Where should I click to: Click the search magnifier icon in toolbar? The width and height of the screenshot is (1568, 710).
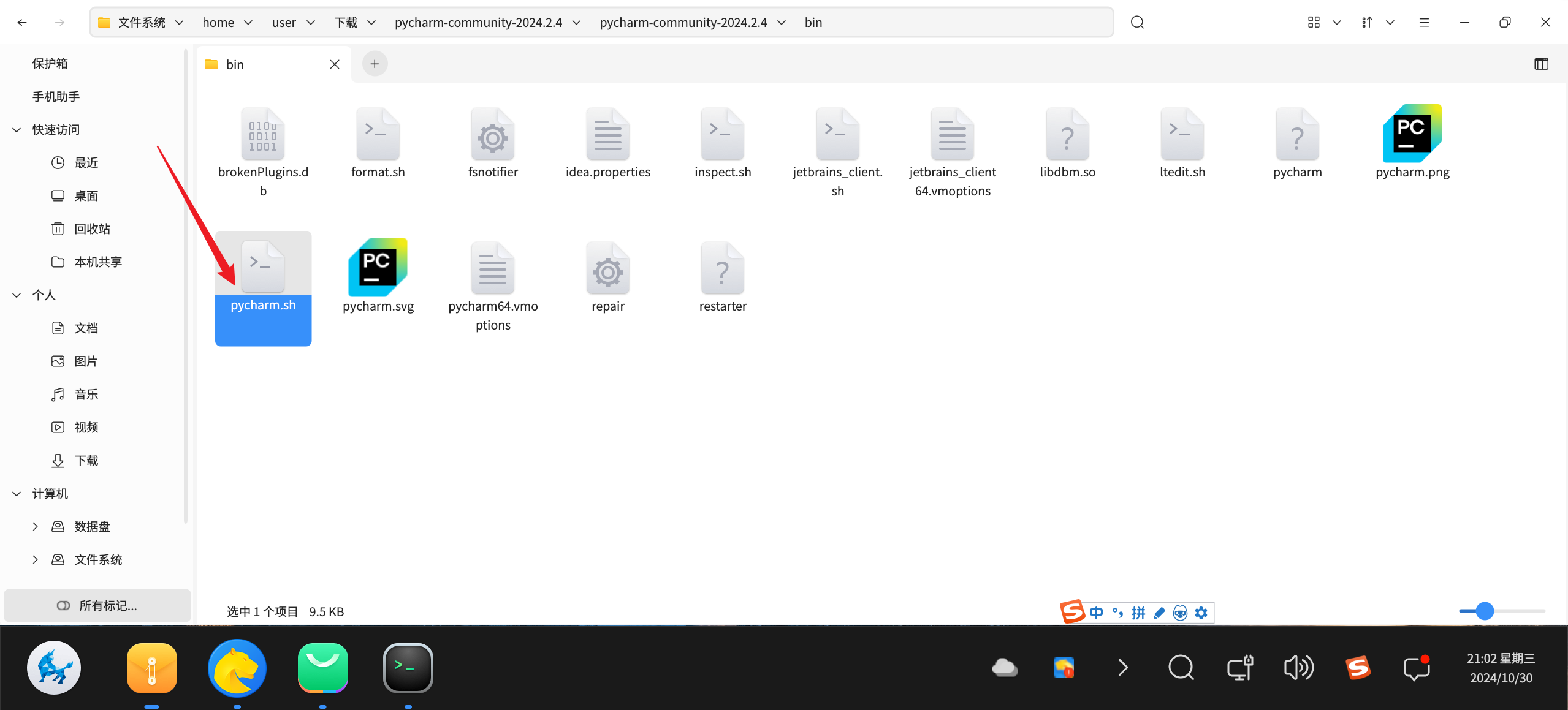coord(1138,23)
